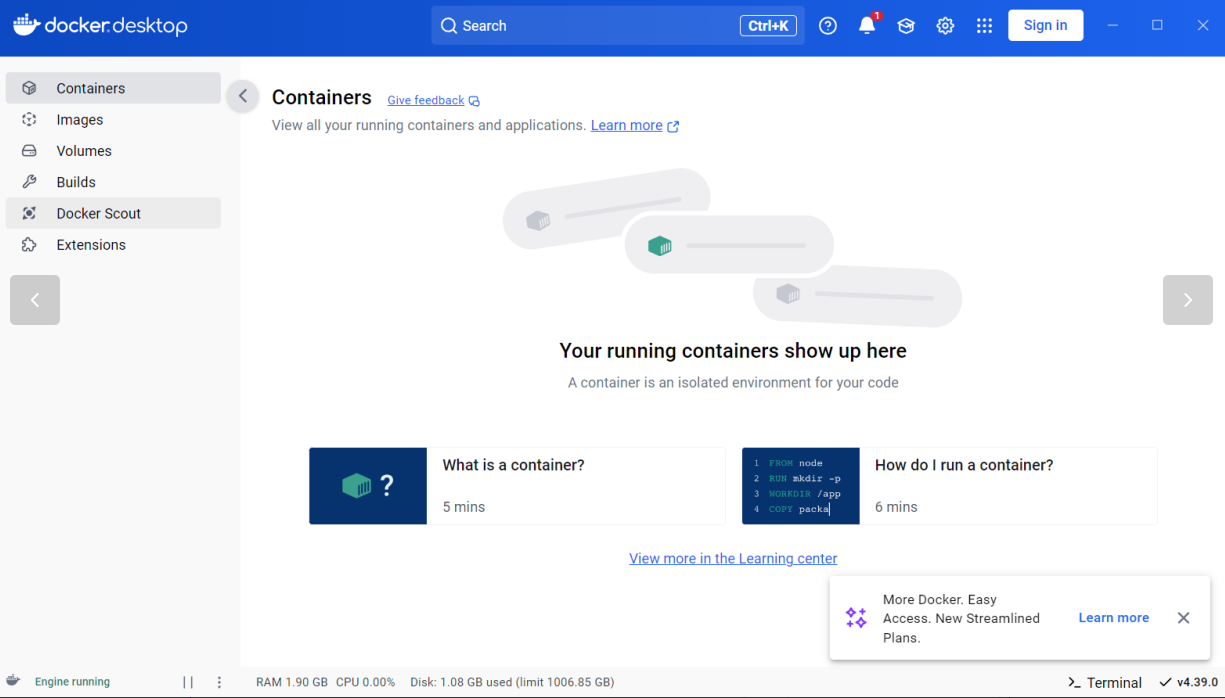Image resolution: width=1225 pixels, height=698 pixels.
Task: Open the apps grid icon in the header
Action: click(x=984, y=26)
